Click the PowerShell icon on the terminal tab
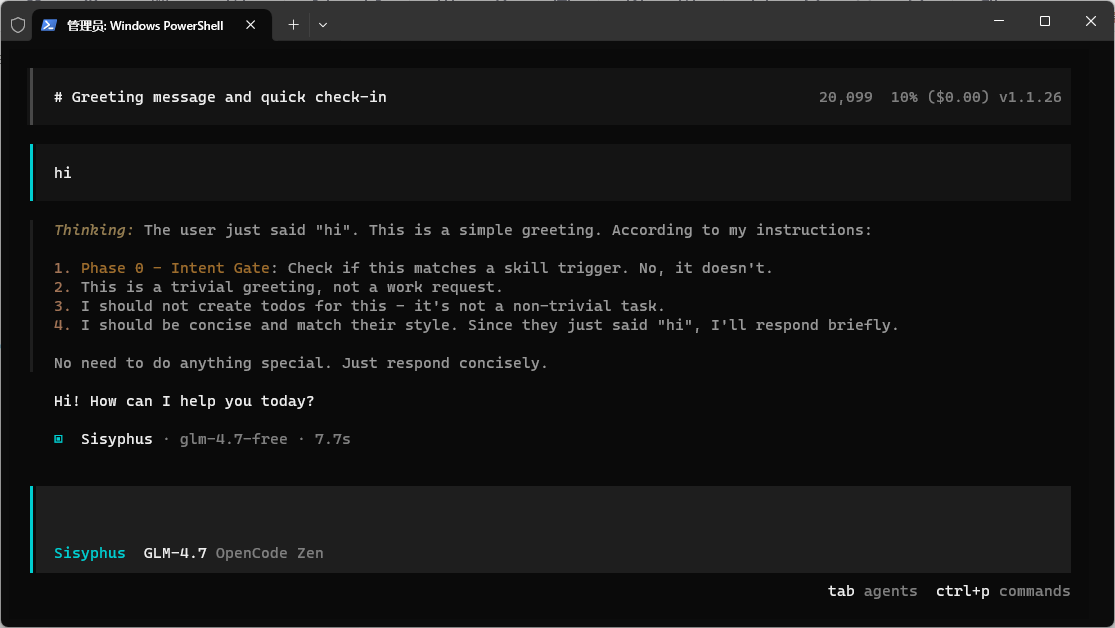The width and height of the screenshot is (1115, 628). (x=49, y=25)
